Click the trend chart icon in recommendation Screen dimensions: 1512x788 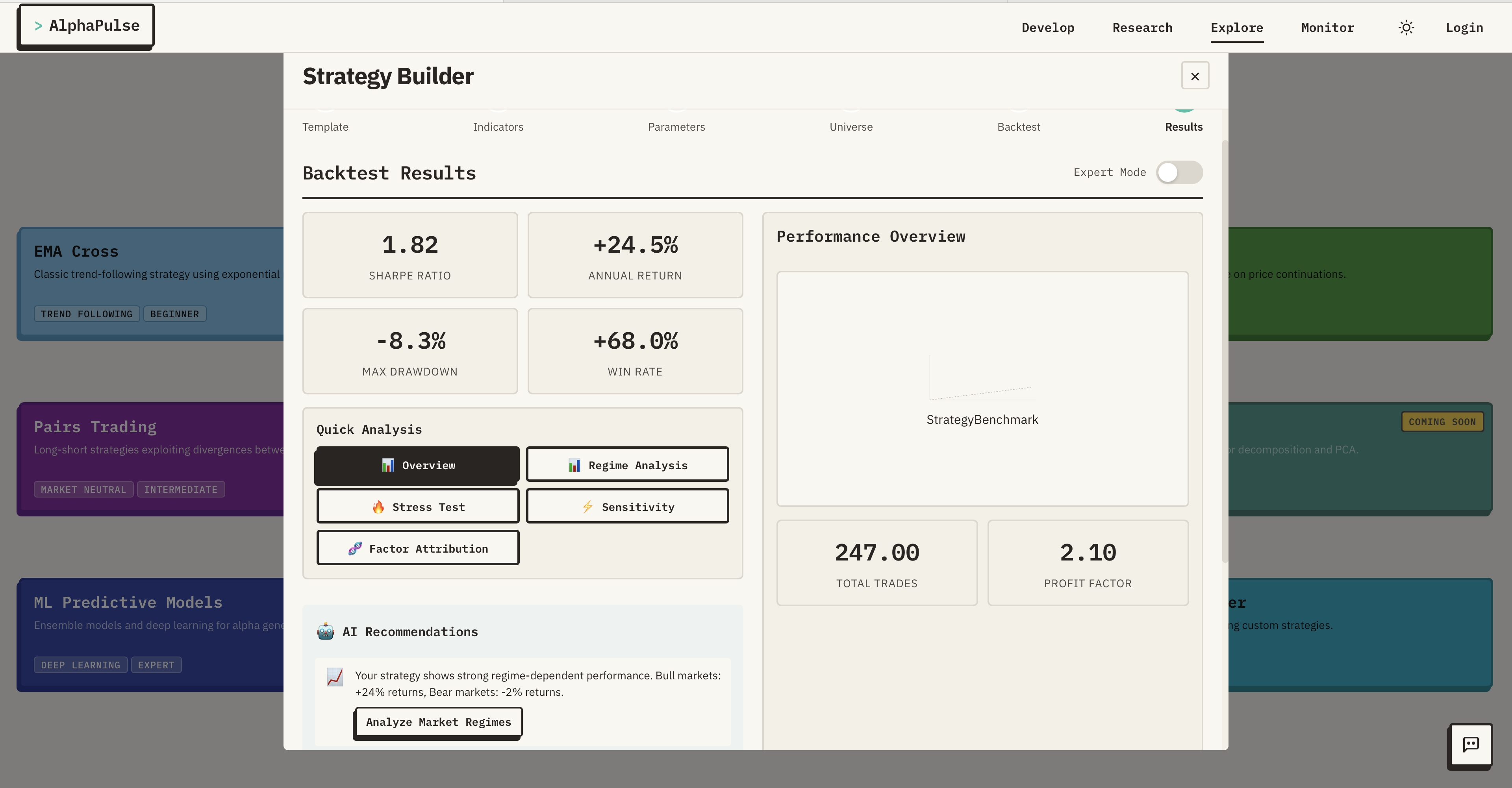[x=335, y=677]
